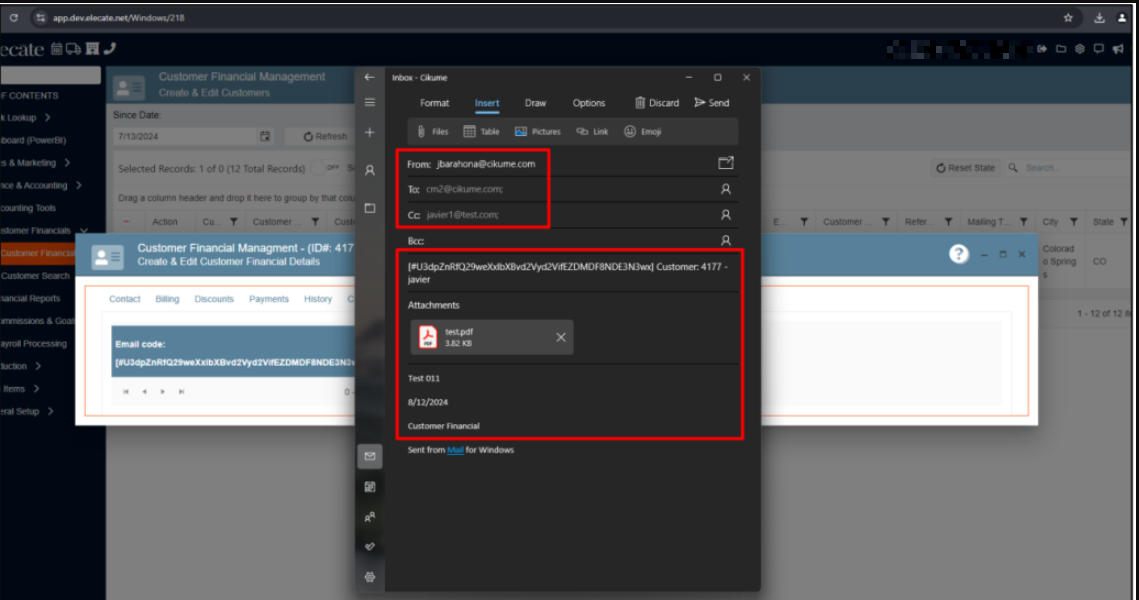Pick a contact for the To field
The height and width of the screenshot is (600, 1139).
[x=725, y=189]
